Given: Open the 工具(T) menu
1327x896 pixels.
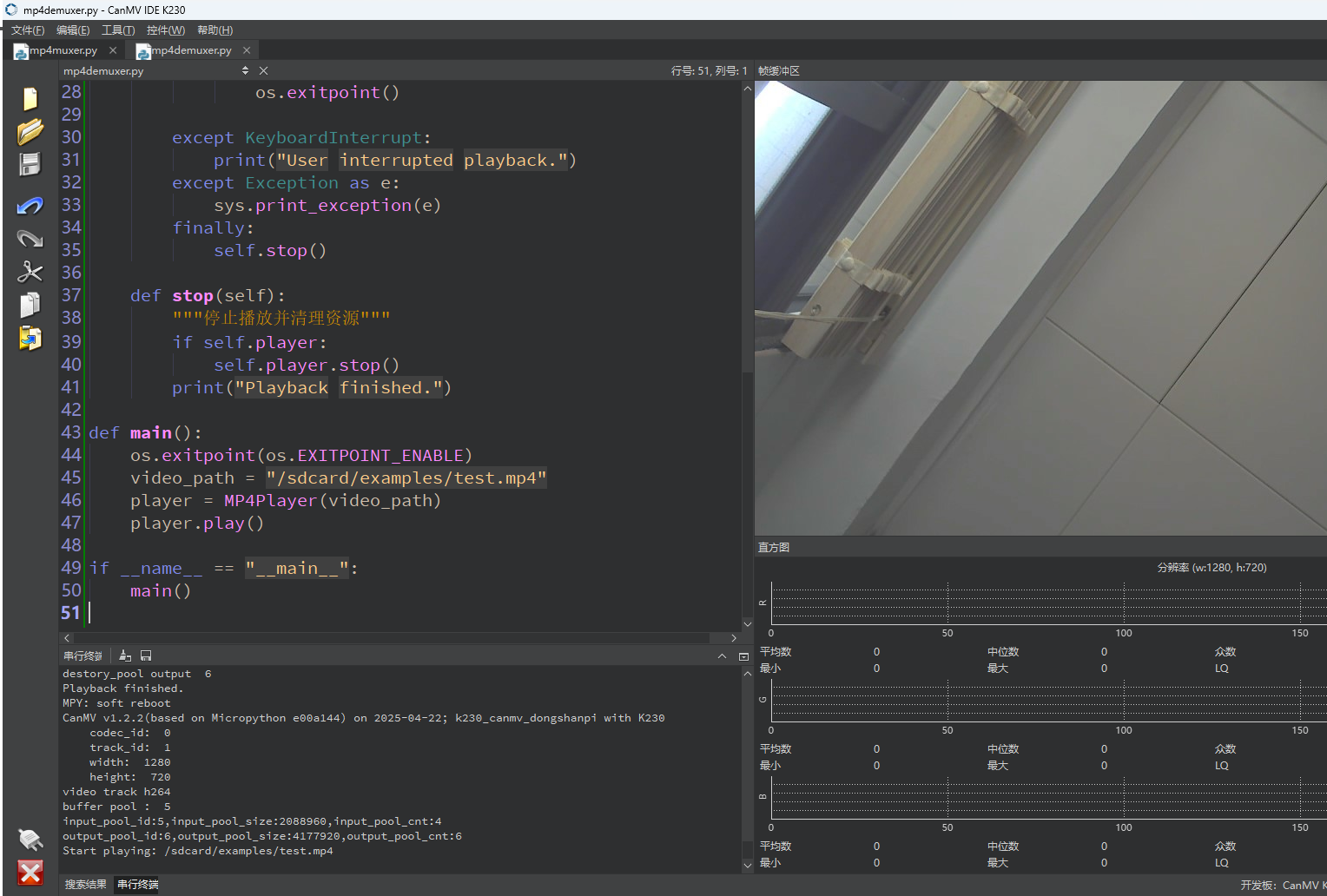Looking at the screenshot, I should (x=118, y=30).
